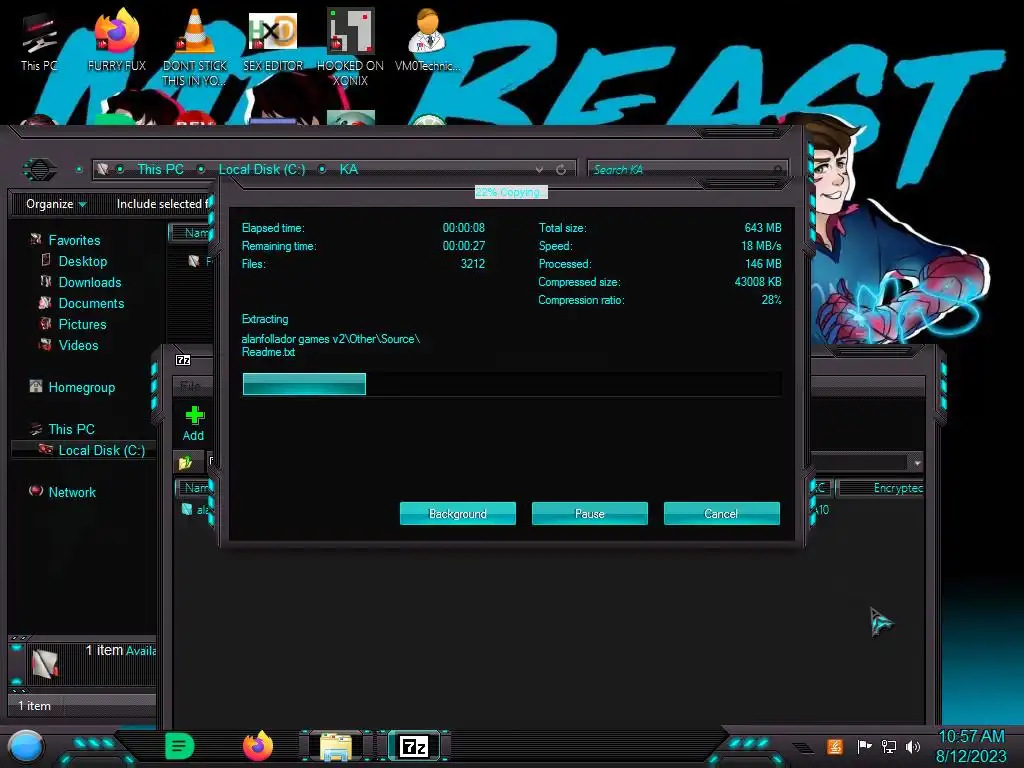The width and height of the screenshot is (1024, 768).
Task: Switch to 7-Zip taskbar button
Action: tap(414, 746)
